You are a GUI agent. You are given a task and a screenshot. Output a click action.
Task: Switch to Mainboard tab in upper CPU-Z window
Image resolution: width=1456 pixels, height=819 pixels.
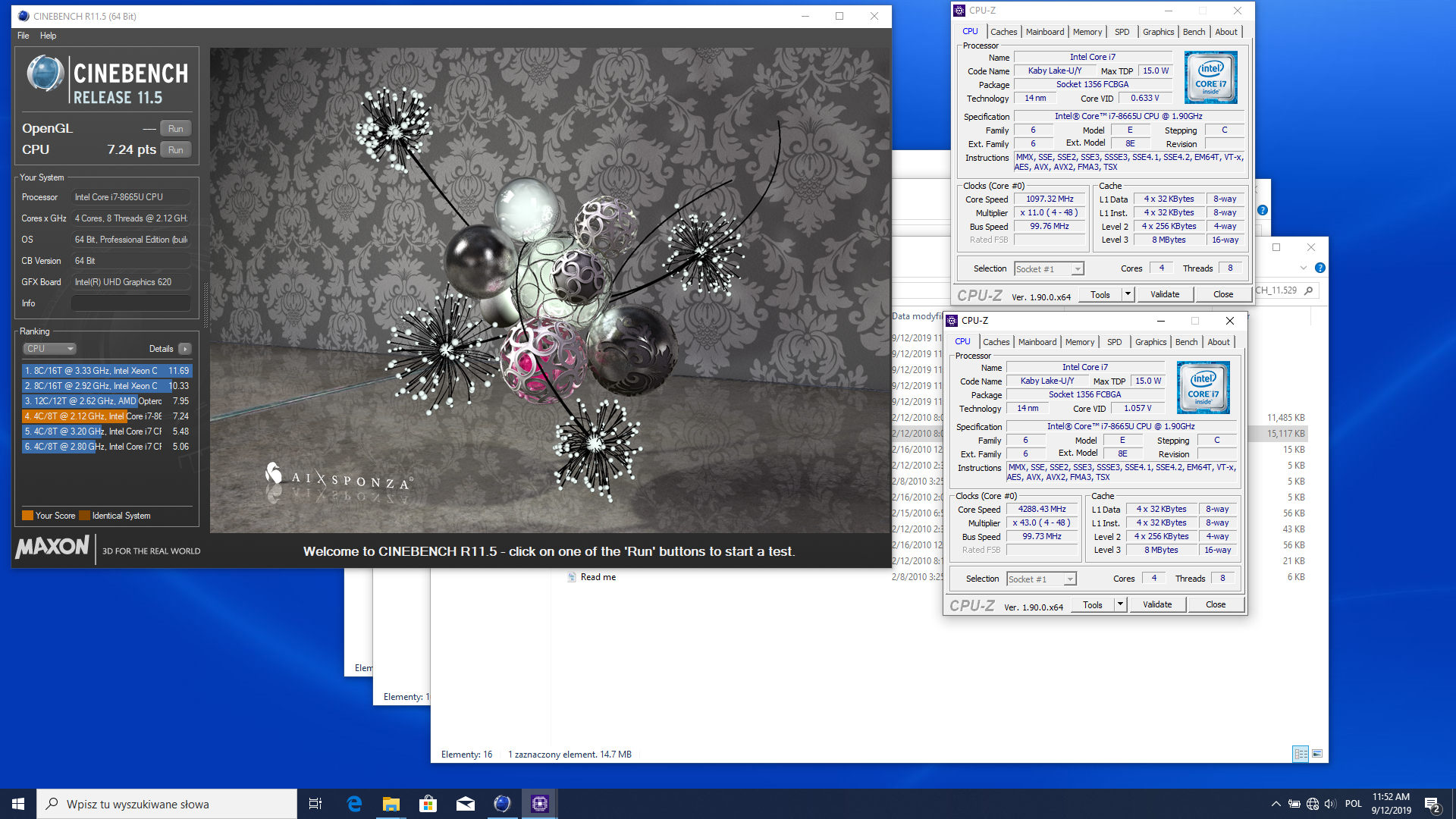[1045, 32]
